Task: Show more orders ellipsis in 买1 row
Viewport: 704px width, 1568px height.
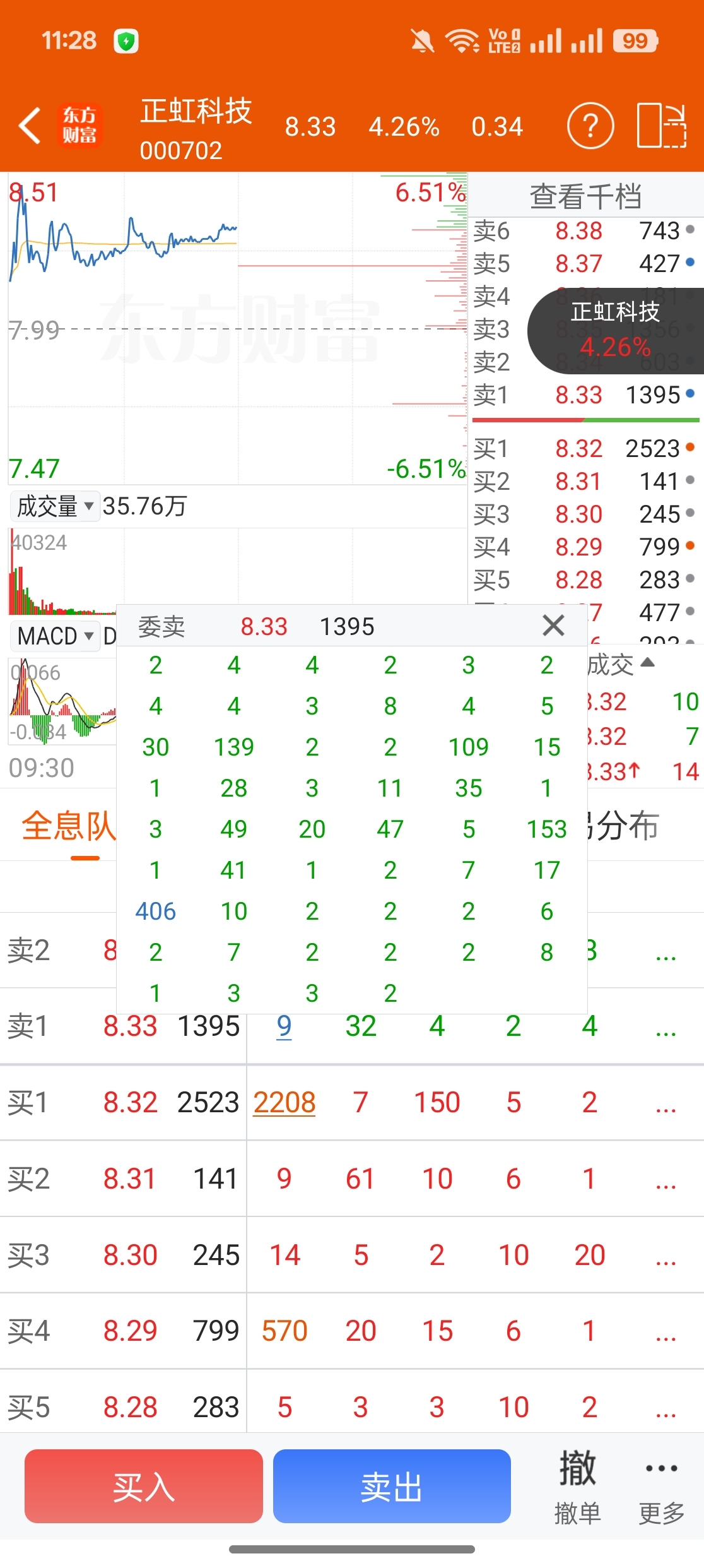Action: [x=666, y=1108]
